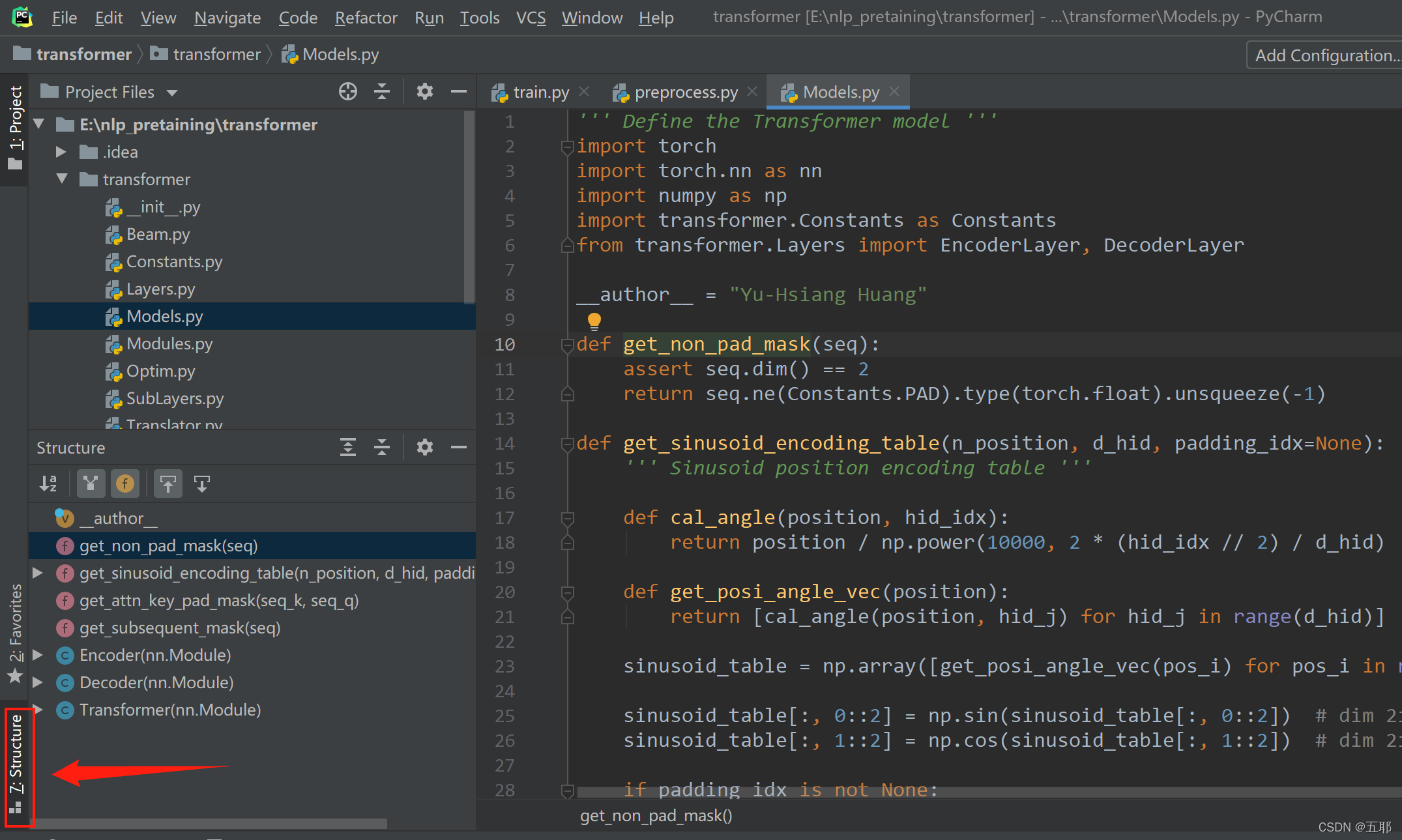Hide the Project Files panel
Viewport: 1402px width, 840px height.
(459, 92)
